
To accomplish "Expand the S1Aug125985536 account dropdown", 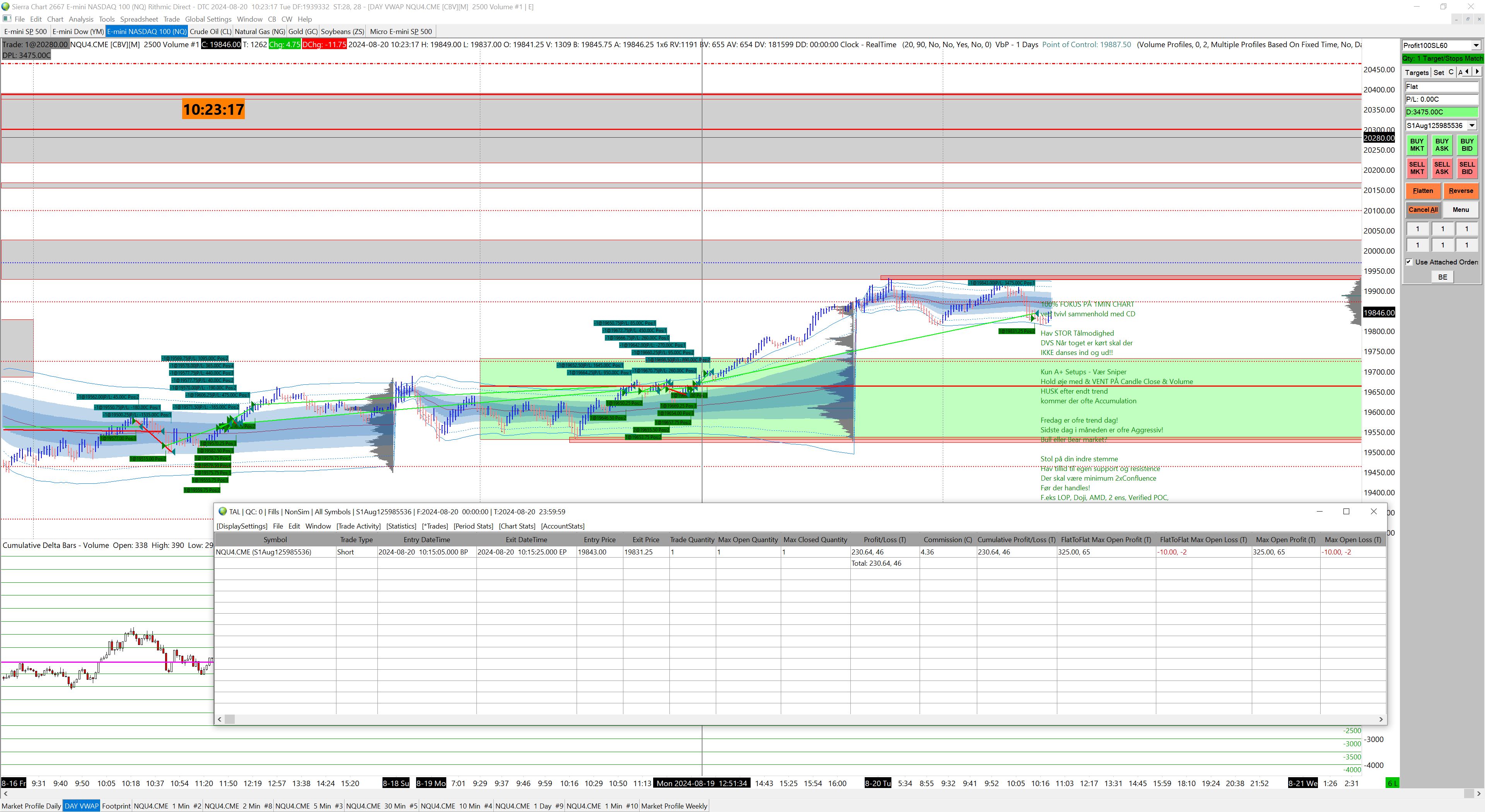I will (1472, 126).
